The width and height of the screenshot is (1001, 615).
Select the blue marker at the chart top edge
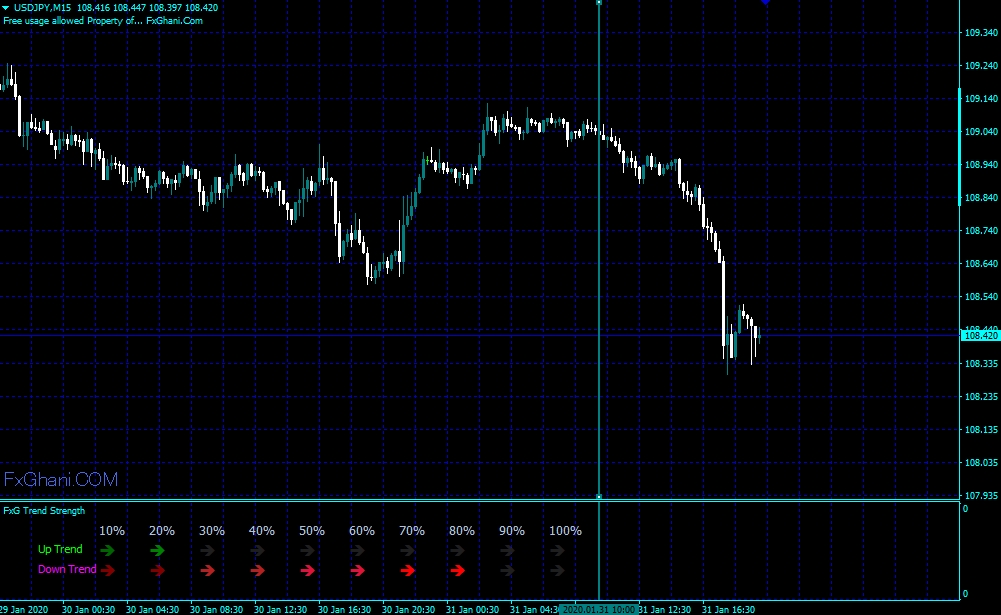765,2
